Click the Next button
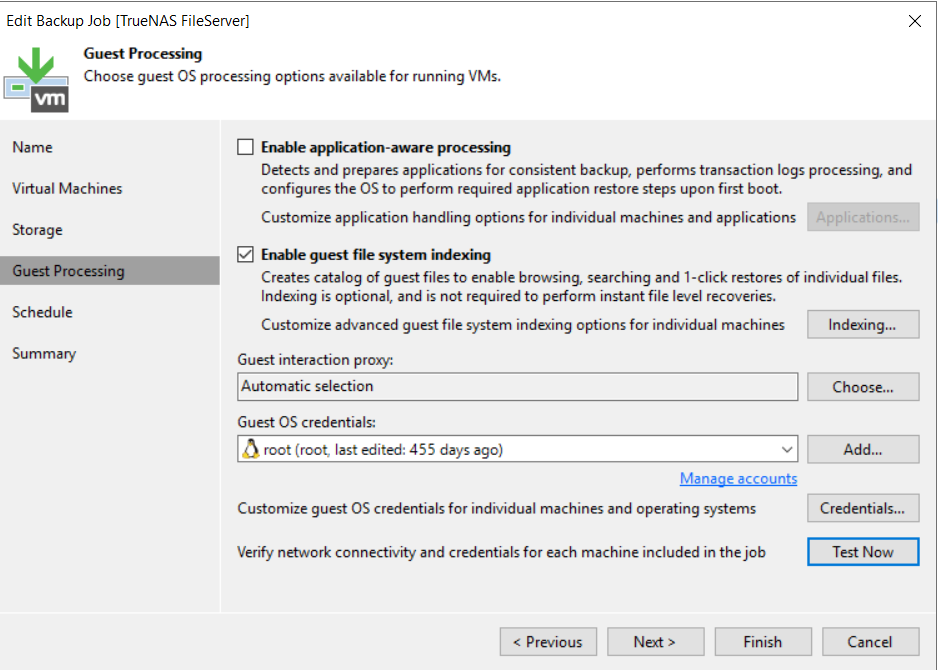Image resolution: width=938 pixels, height=670 pixels. click(655, 642)
